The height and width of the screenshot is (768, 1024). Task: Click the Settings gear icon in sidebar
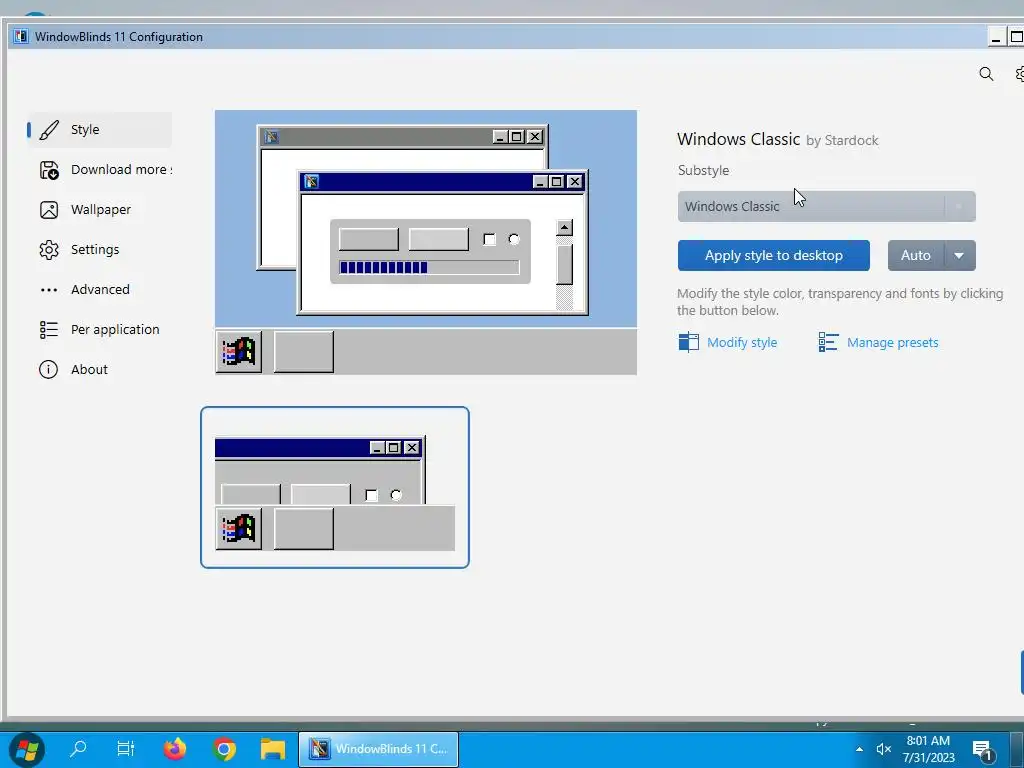coord(49,249)
